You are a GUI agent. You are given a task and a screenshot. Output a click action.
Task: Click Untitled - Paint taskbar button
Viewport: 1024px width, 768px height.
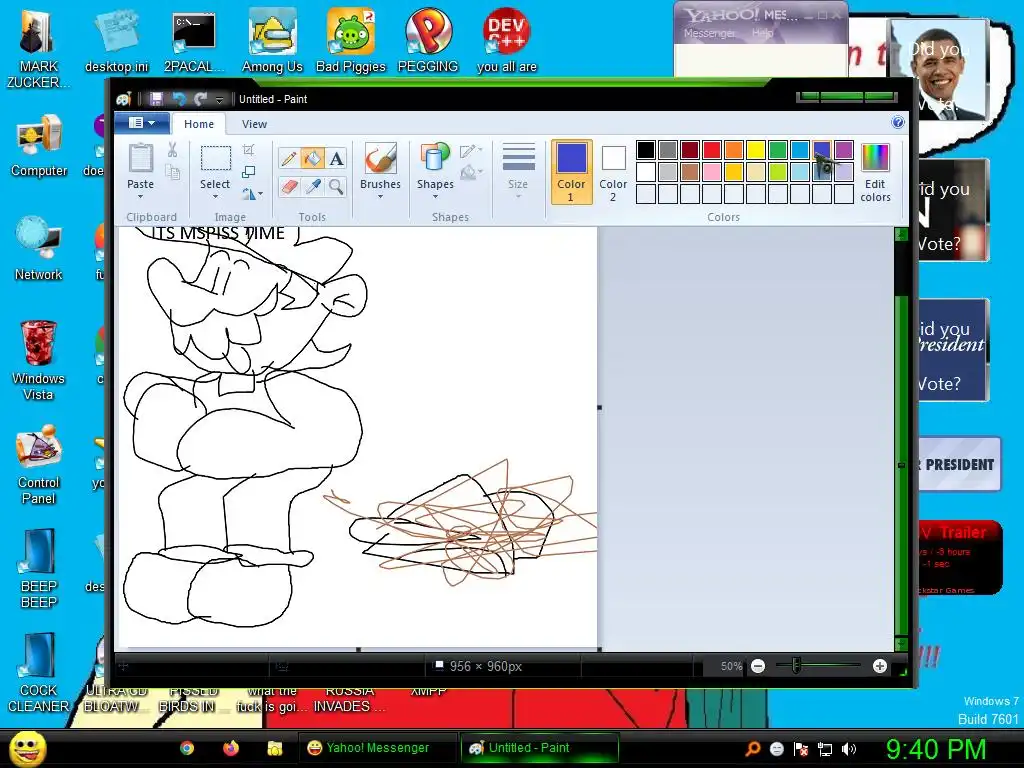(539, 748)
